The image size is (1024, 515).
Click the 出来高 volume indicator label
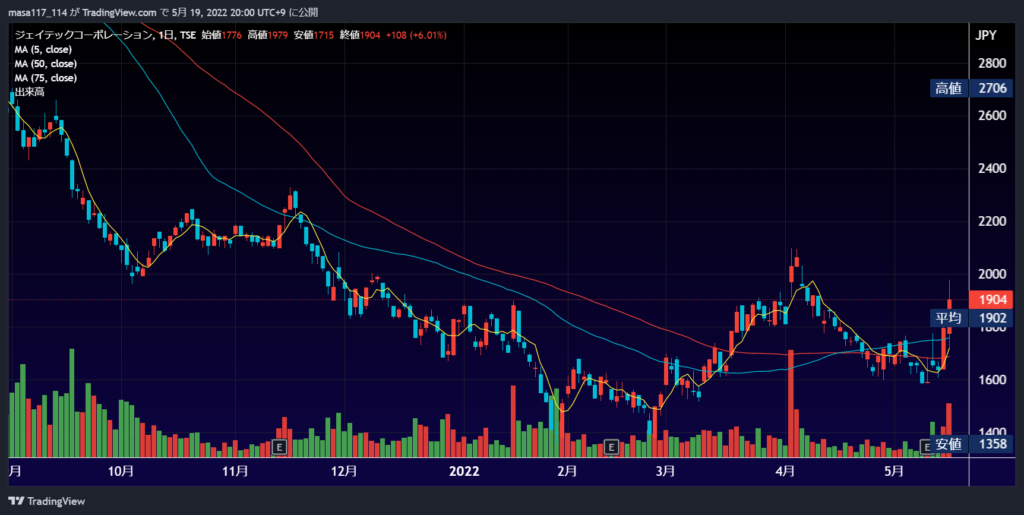(29, 92)
